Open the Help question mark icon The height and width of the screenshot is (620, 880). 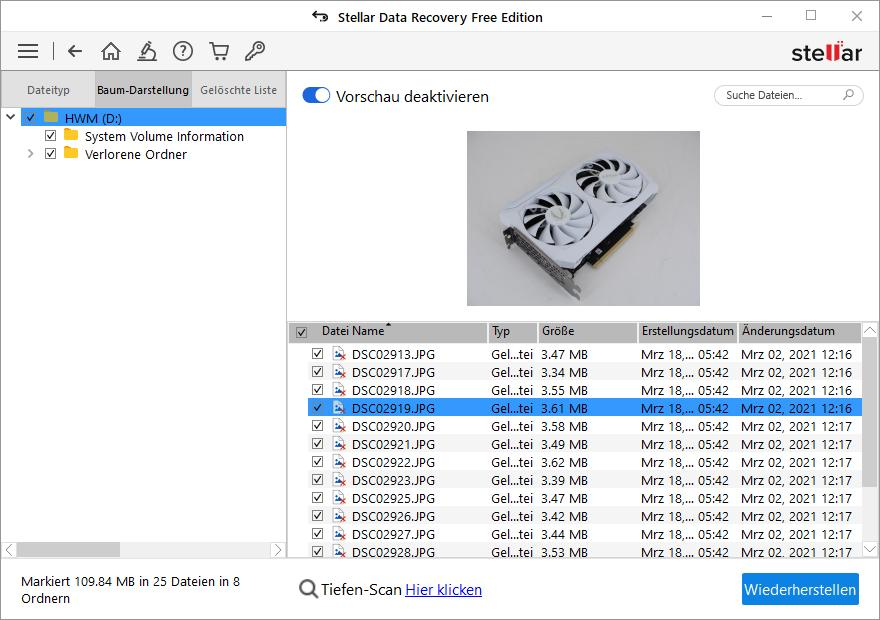[x=182, y=51]
